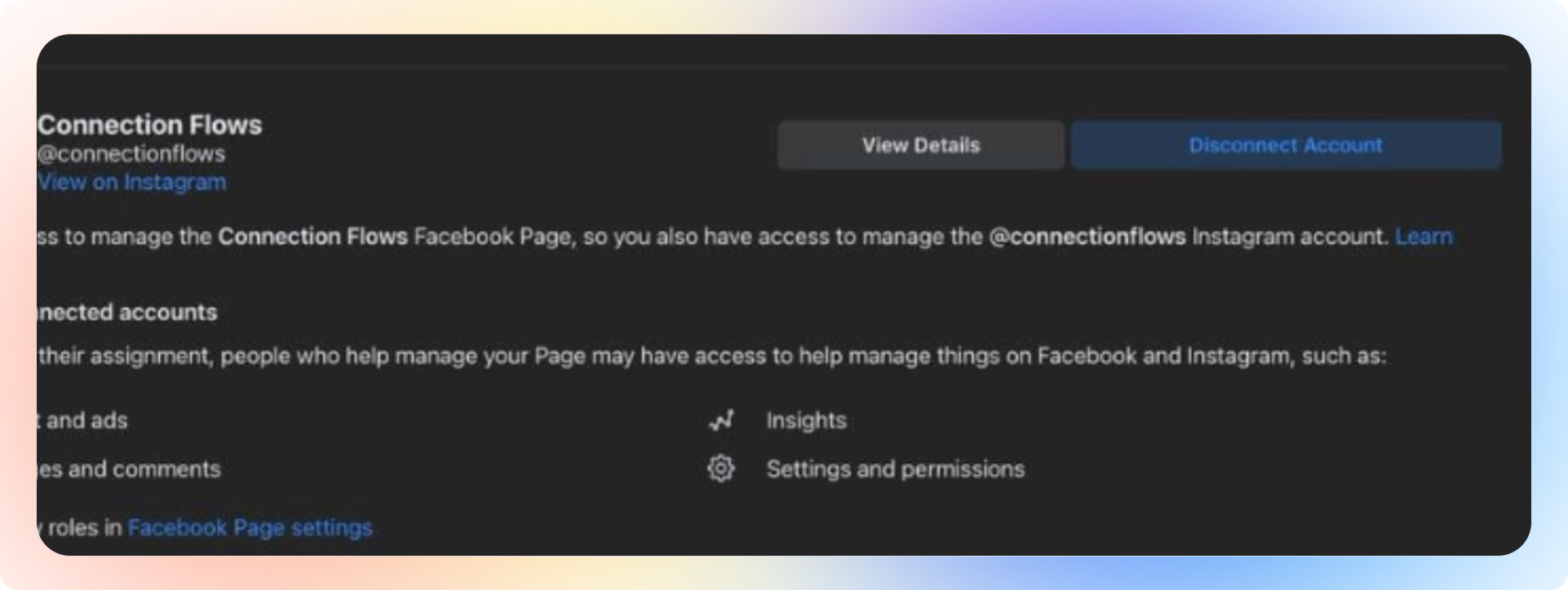1568x590 pixels.
Task: Click the Settings and permissions label
Action: pos(895,469)
